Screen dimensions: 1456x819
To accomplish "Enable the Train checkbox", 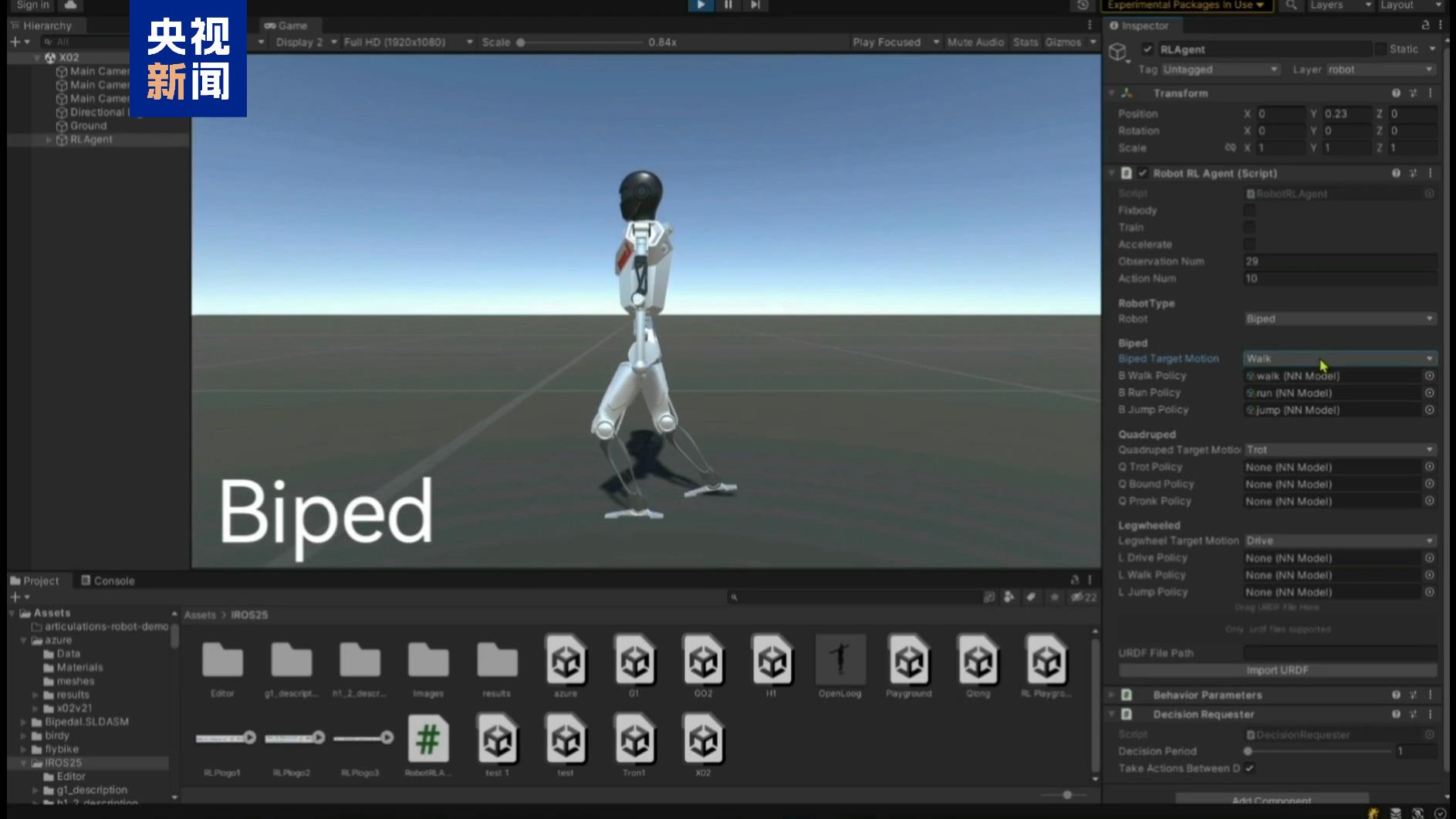I will coord(1249,228).
